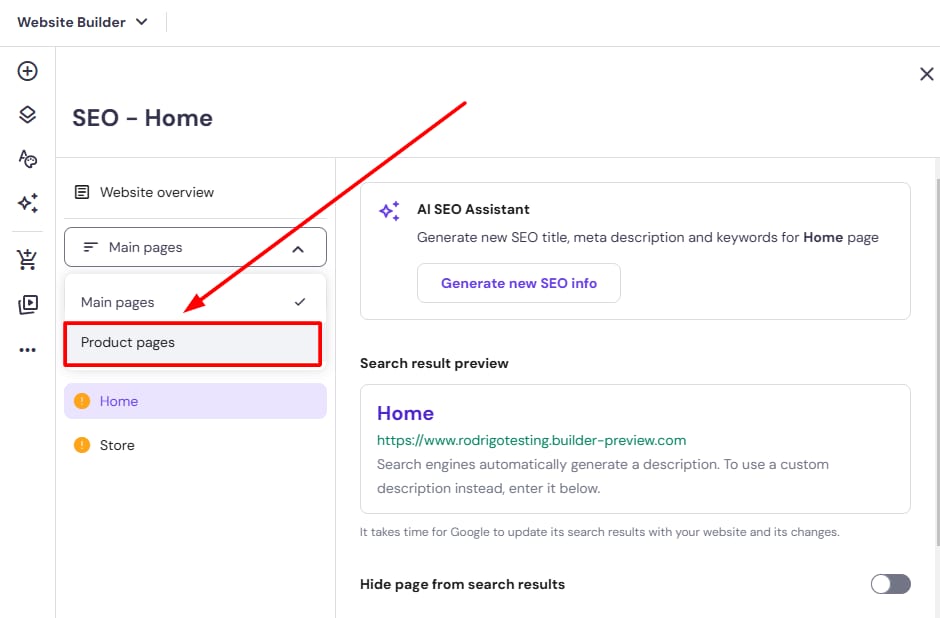Screen dimensions: 940x618
Task: Open the AI tools sparkle icon
Action: 28,203
